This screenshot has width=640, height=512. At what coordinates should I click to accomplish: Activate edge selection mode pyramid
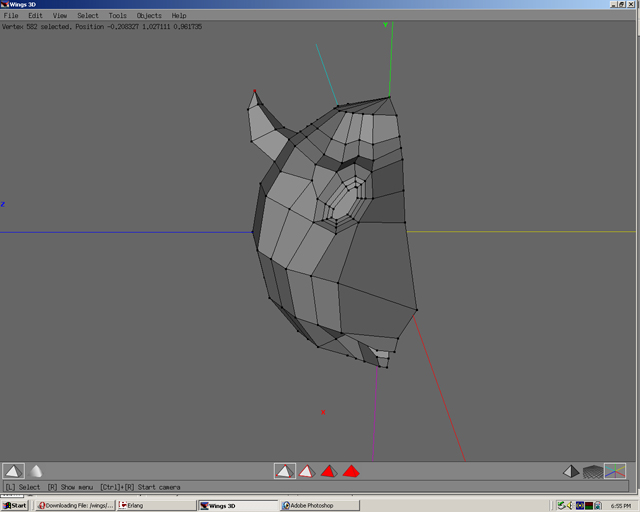(x=307, y=472)
